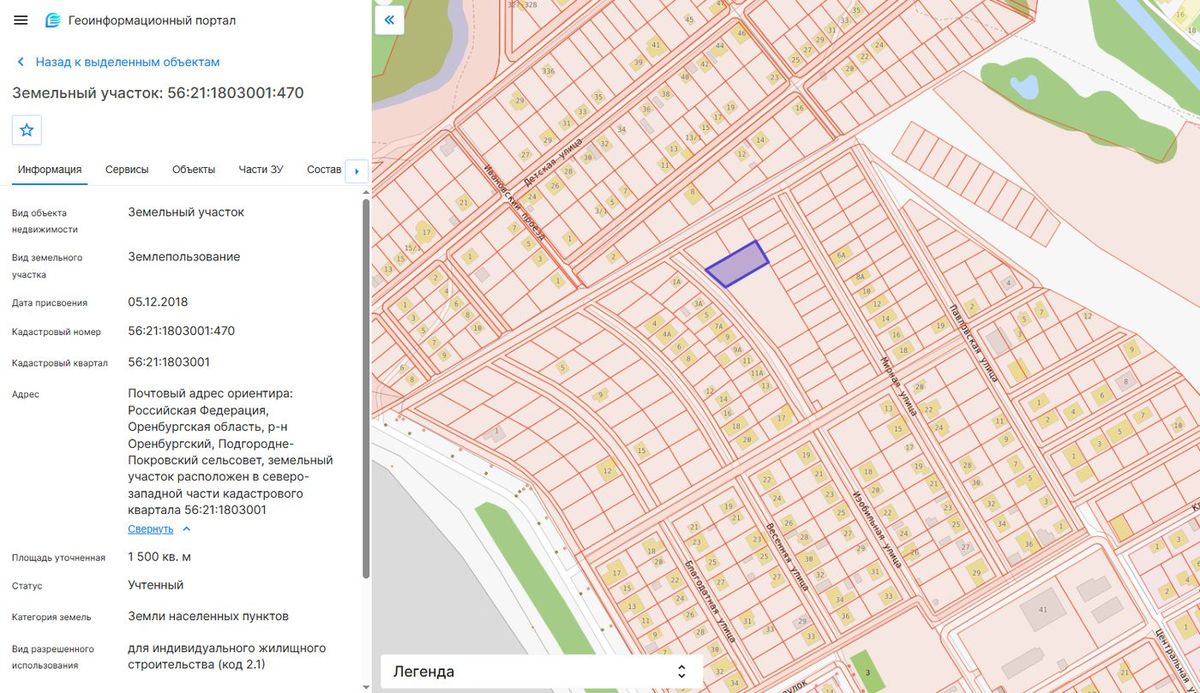Switch to the Информация tab
Image resolution: width=1200 pixels, height=693 pixels.
tap(49, 170)
